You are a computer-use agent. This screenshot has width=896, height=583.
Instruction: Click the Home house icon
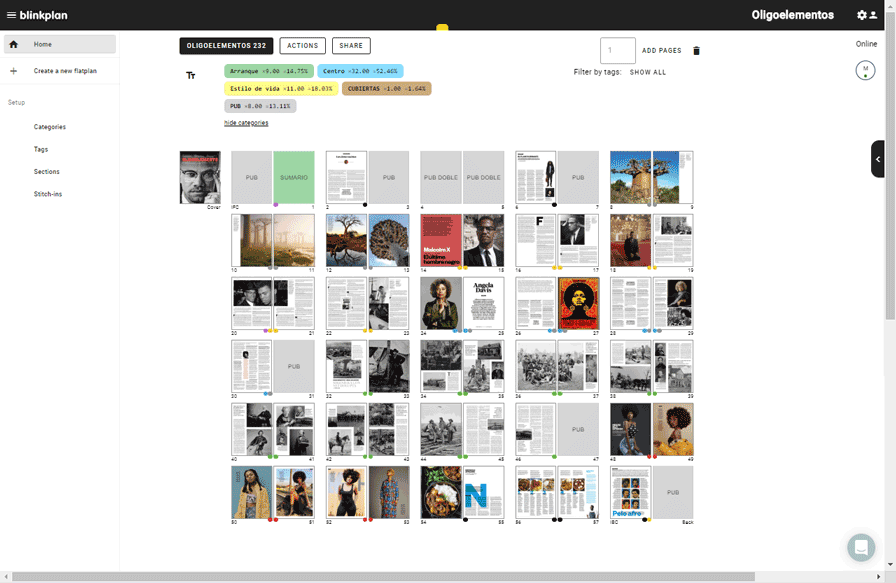[14, 44]
